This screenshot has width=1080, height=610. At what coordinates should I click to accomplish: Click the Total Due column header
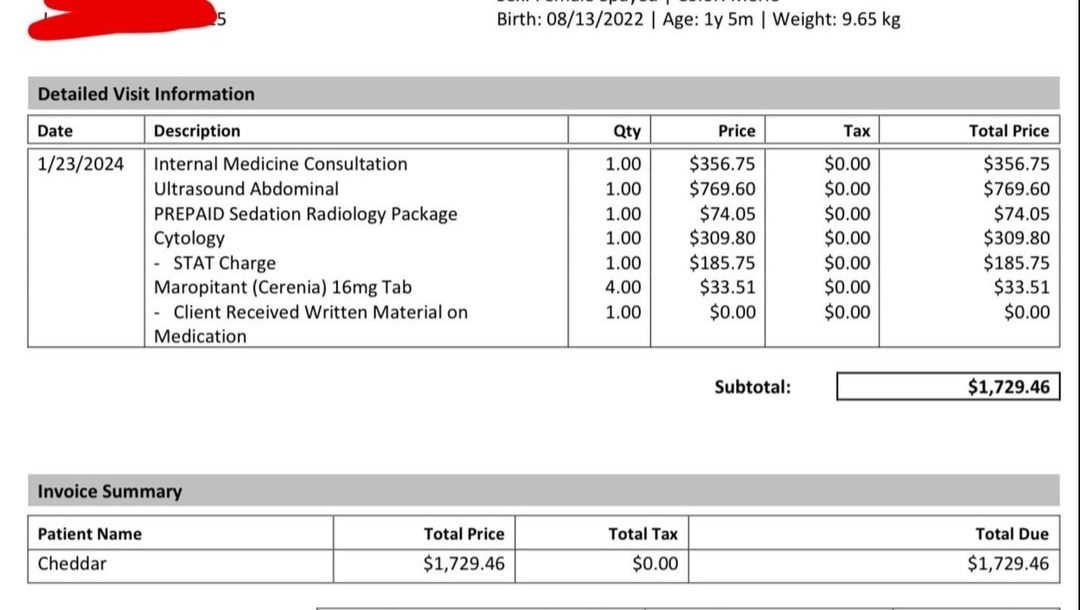pos(1012,534)
